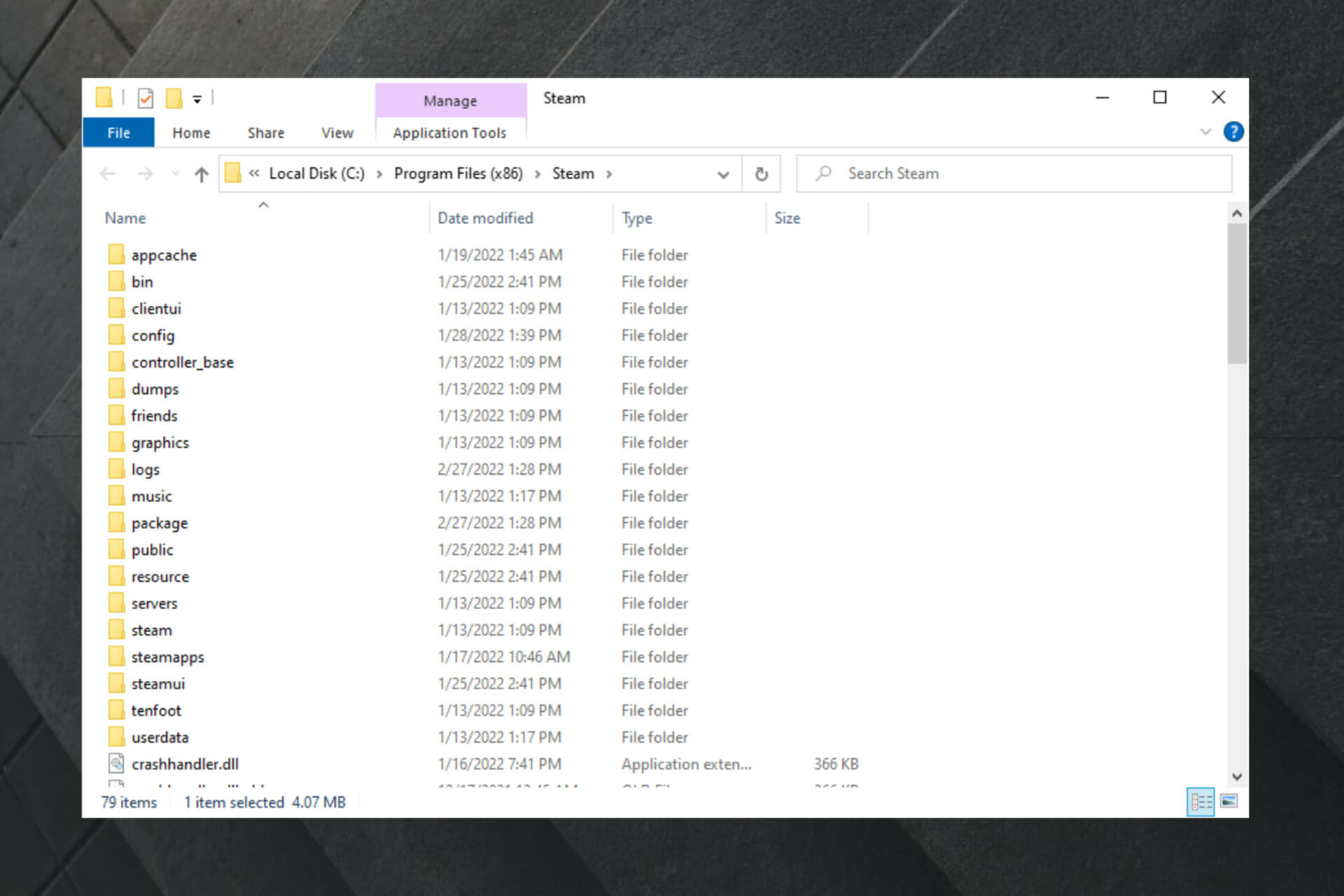Click the refresh button icon

pyautogui.click(x=762, y=173)
